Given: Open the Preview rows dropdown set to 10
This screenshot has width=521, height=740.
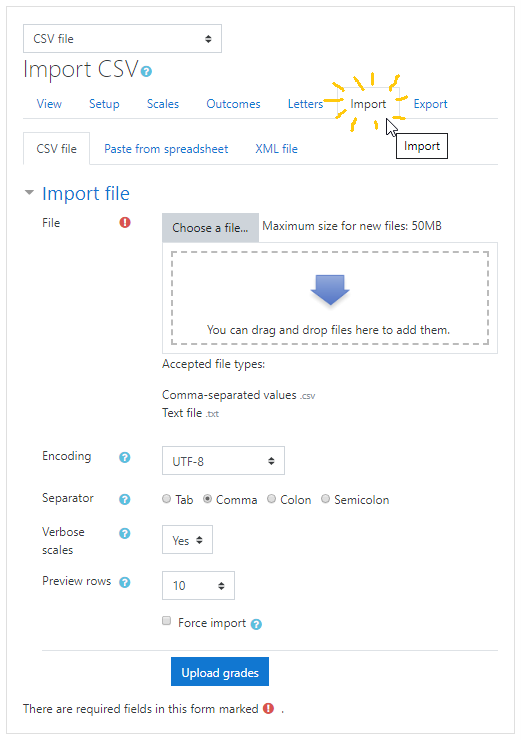Looking at the screenshot, I should [x=198, y=586].
